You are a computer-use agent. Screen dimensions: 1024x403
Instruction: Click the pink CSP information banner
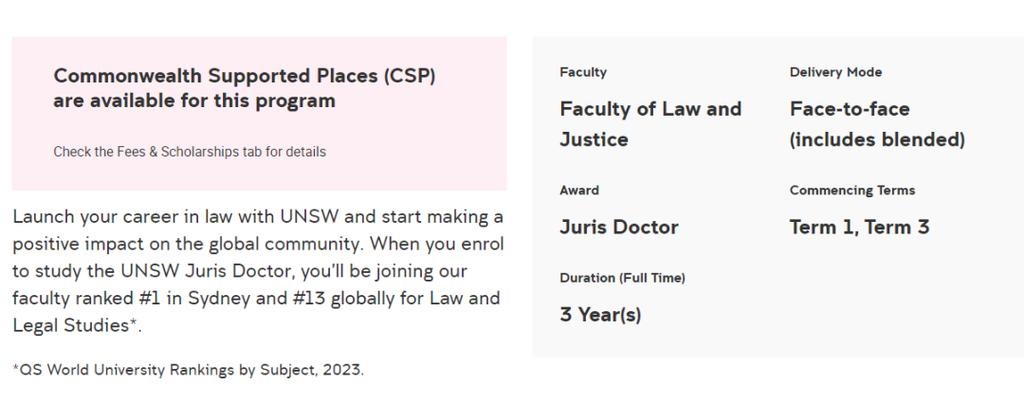(x=259, y=114)
